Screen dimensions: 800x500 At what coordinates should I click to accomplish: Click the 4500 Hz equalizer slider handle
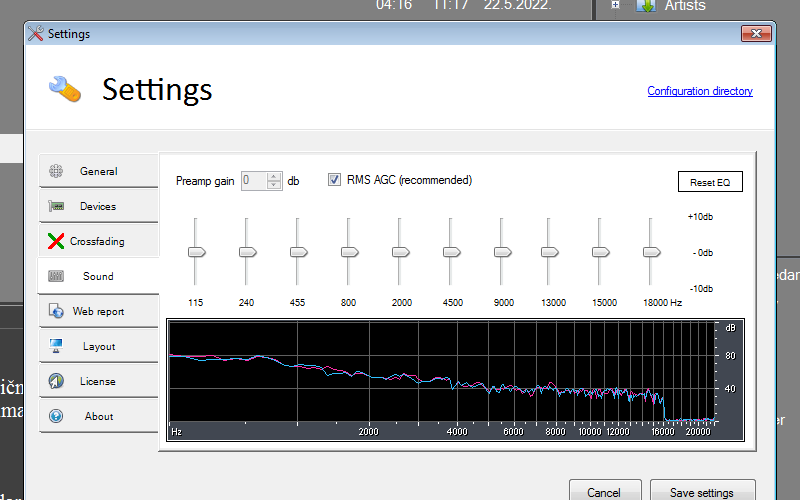tap(452, 252)
